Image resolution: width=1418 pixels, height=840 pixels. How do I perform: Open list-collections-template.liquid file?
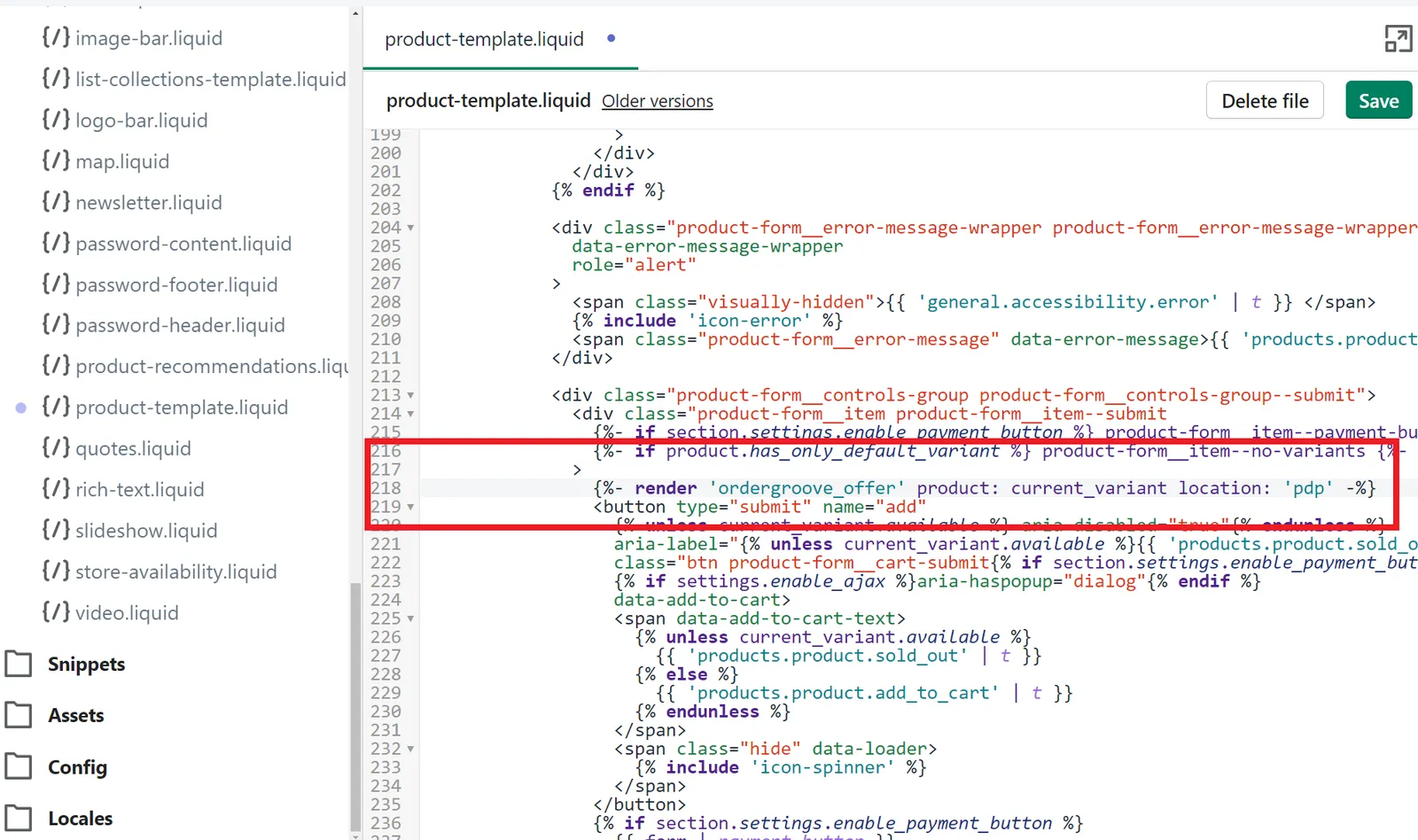click(x=211, y=79)
